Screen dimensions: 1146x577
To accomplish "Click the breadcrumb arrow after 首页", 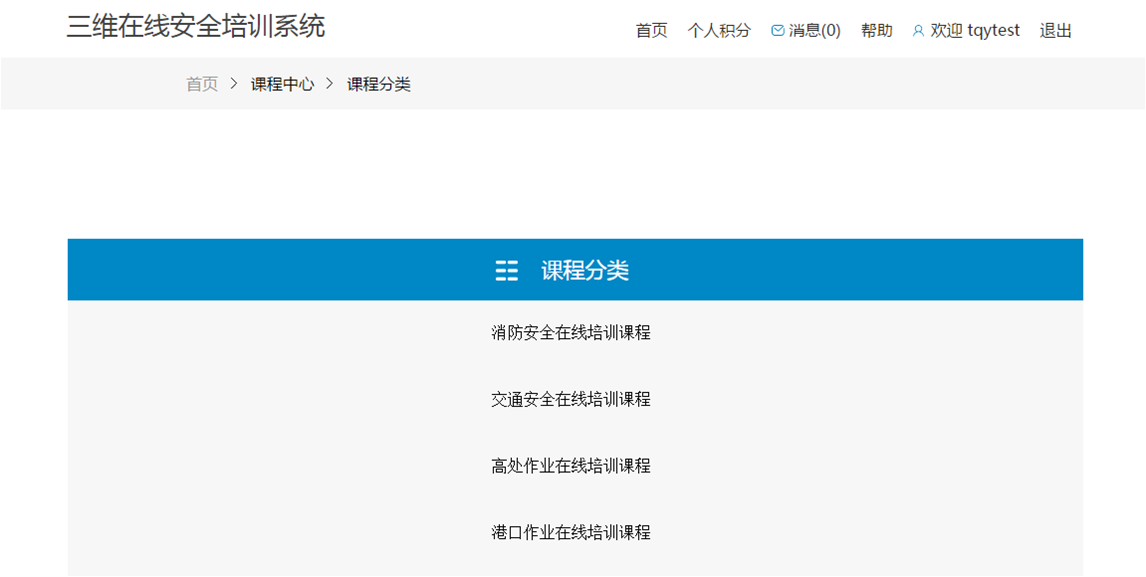I will (x=234, y=84).
